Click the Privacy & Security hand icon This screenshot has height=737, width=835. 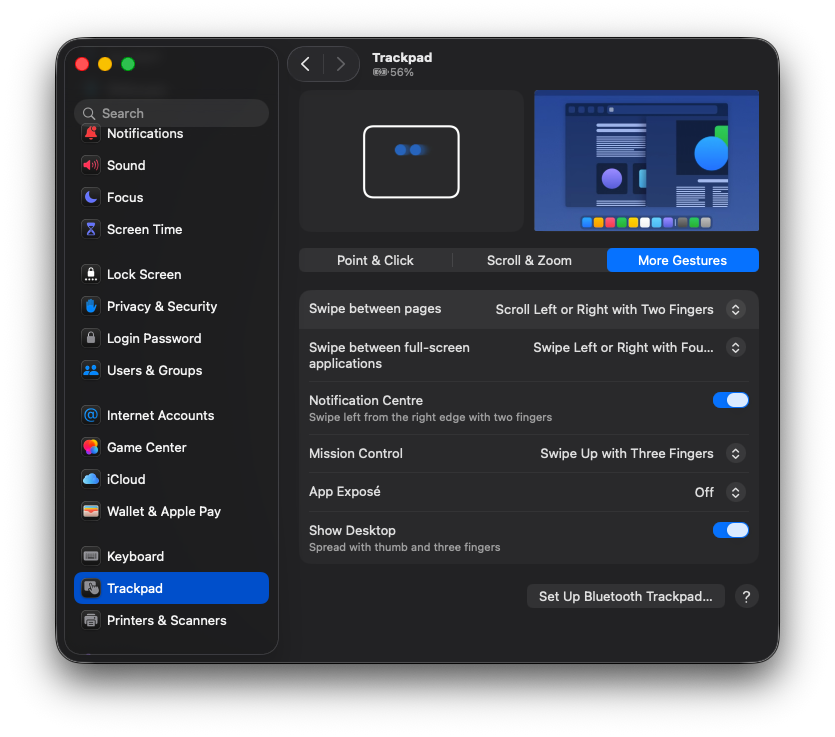(x=91, y=307)
